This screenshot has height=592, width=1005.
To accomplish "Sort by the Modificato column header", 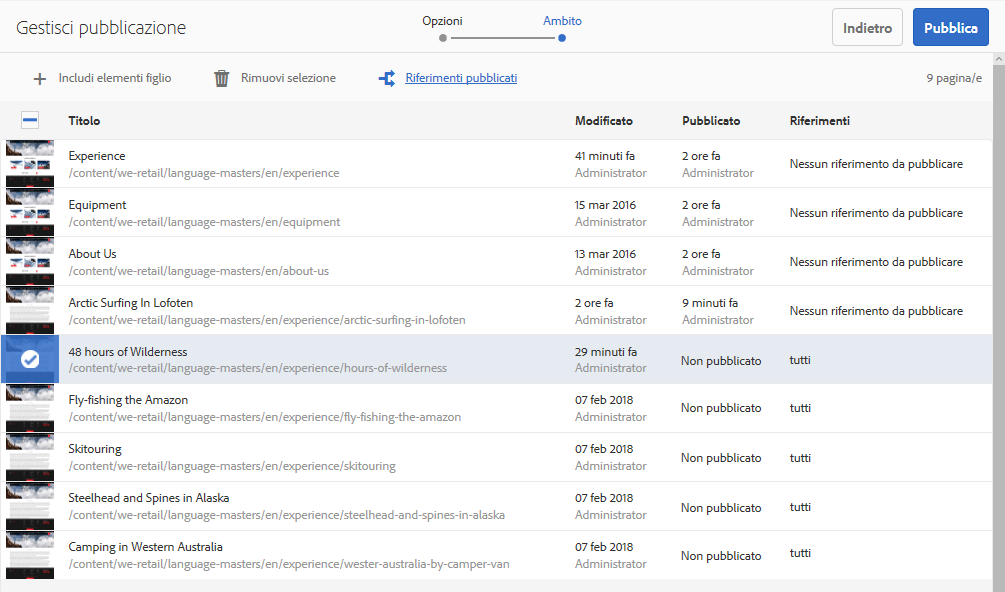I will [604, 121].
